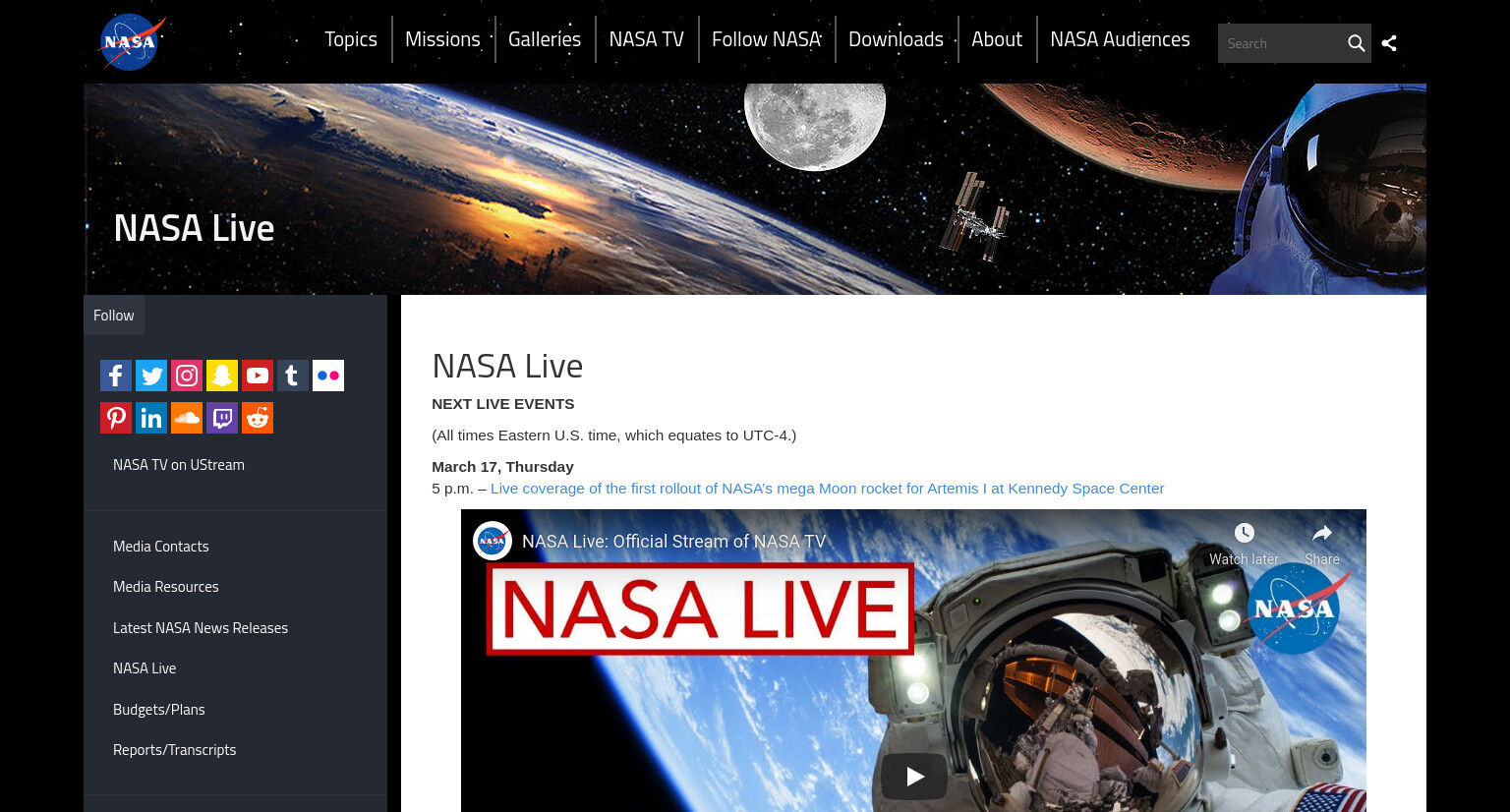This screenshot has width=1510, height=812.
Task: Open NASA's Flickr icon
Action: (328, 376)
